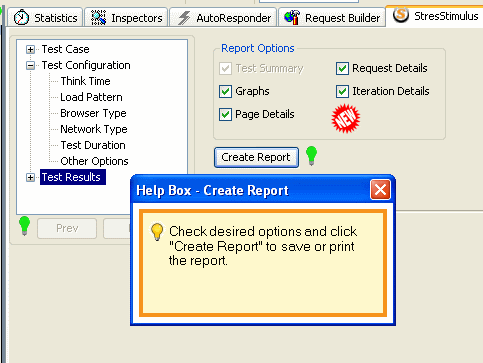Image resolution: width=483 pixels, height=363 pixels.
Task: Click the Create Report button
Action: click(x=256, y=157)
